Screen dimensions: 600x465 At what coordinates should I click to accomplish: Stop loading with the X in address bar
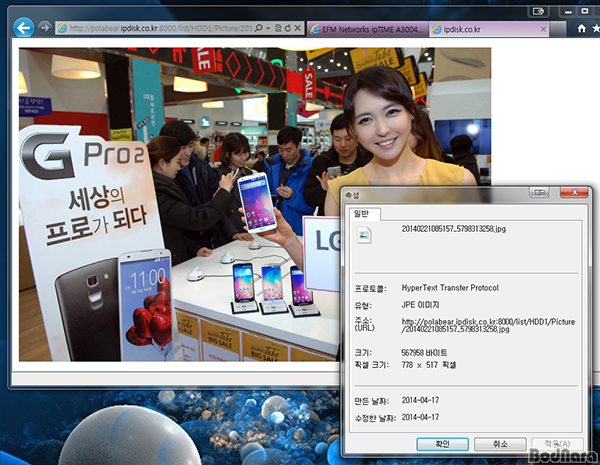297,28
